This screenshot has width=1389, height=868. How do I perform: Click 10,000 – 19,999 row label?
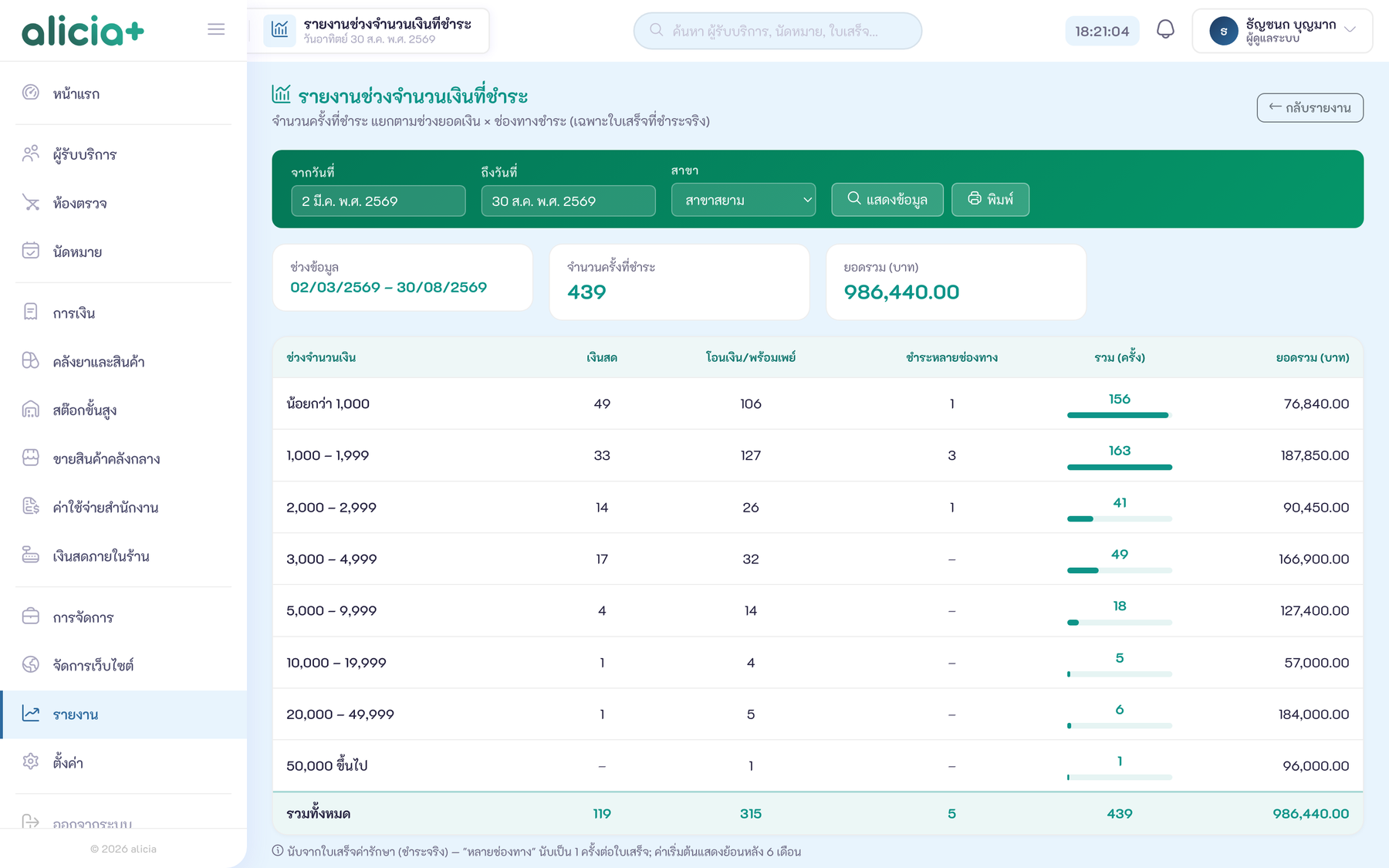[x=336, y=662]
